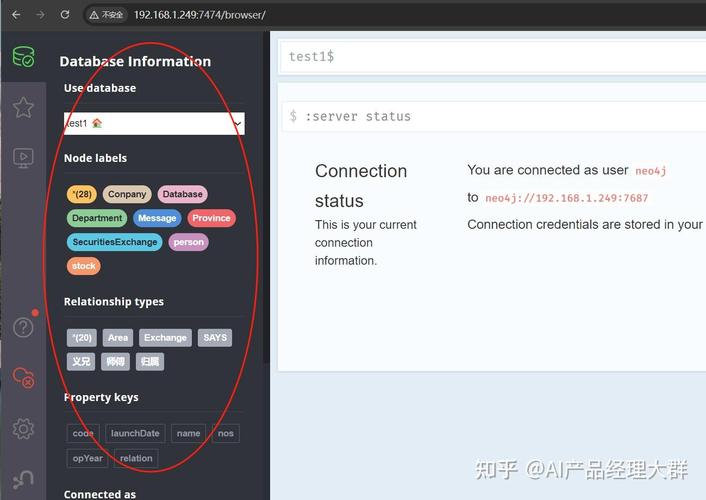Image resolution: width=706 pixels, height=500 pixels.
Task: Select the SAYS relationship type
Action: 215,337
